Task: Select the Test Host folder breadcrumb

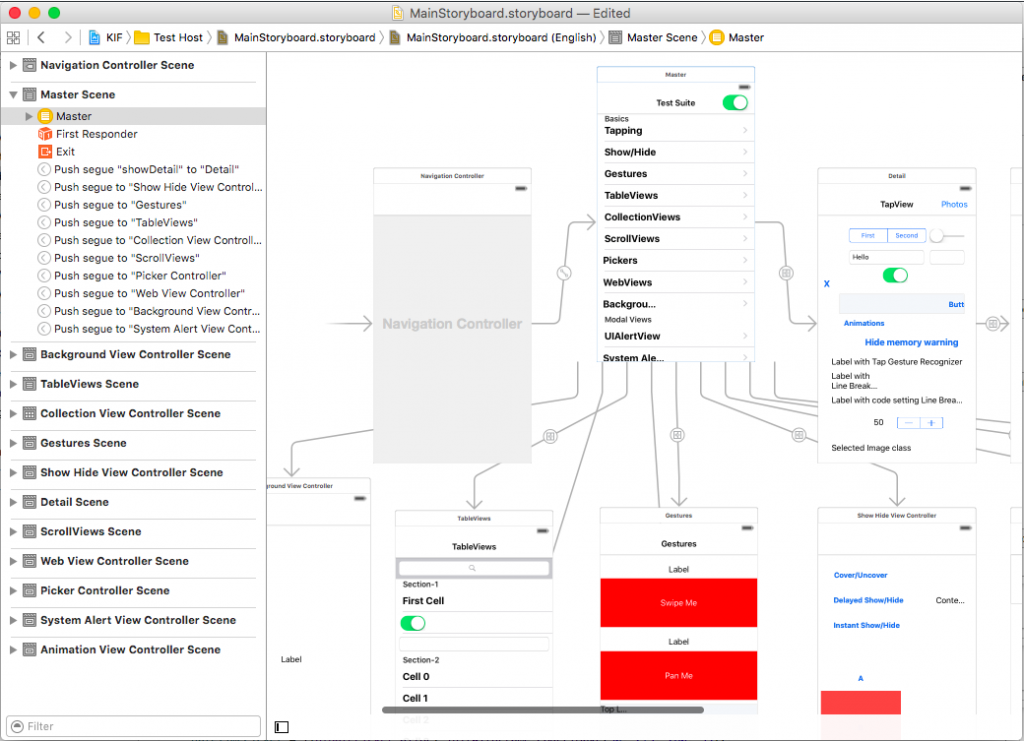Action: [168, 38]
